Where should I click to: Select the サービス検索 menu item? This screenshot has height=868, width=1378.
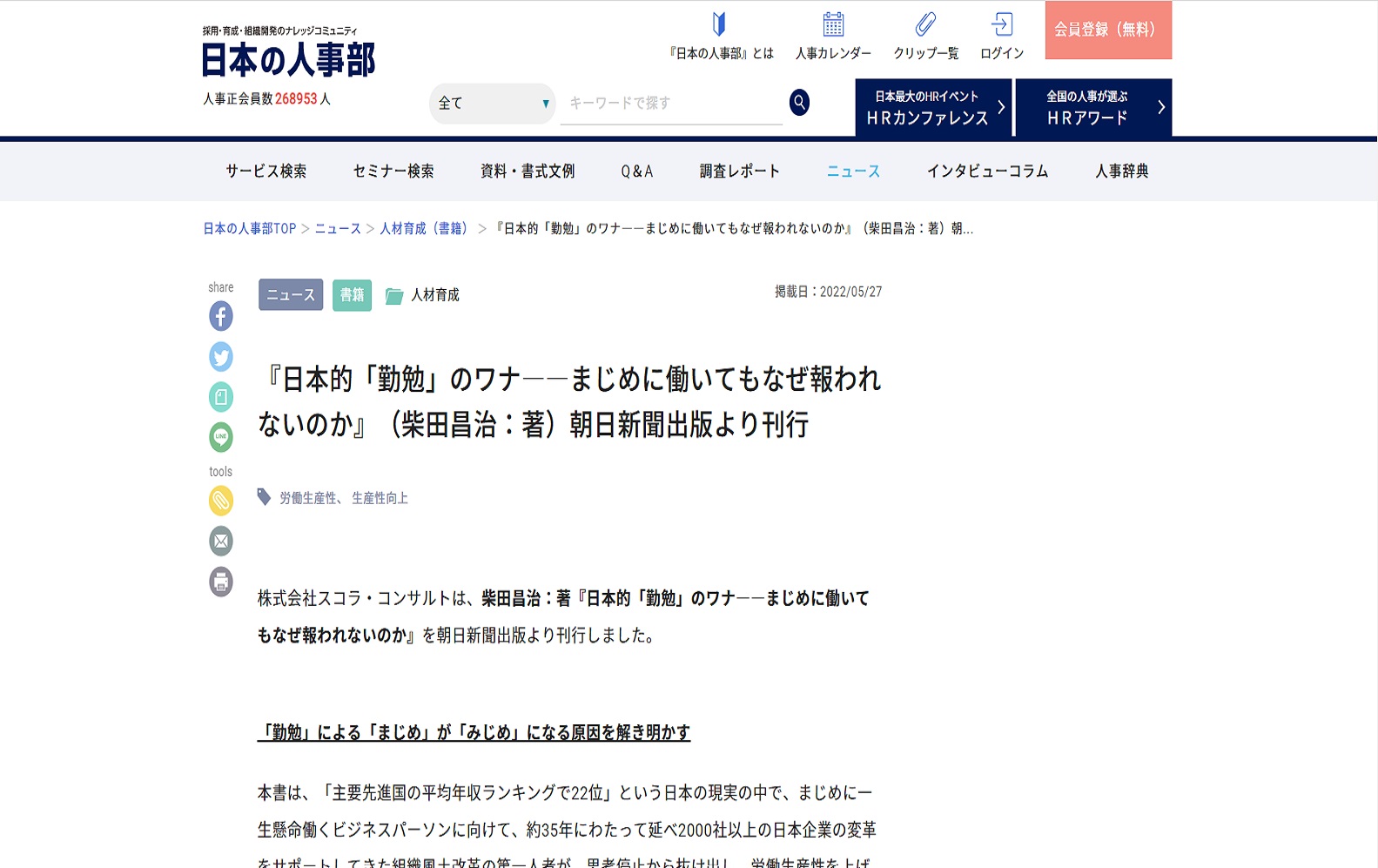pos(266,172)
